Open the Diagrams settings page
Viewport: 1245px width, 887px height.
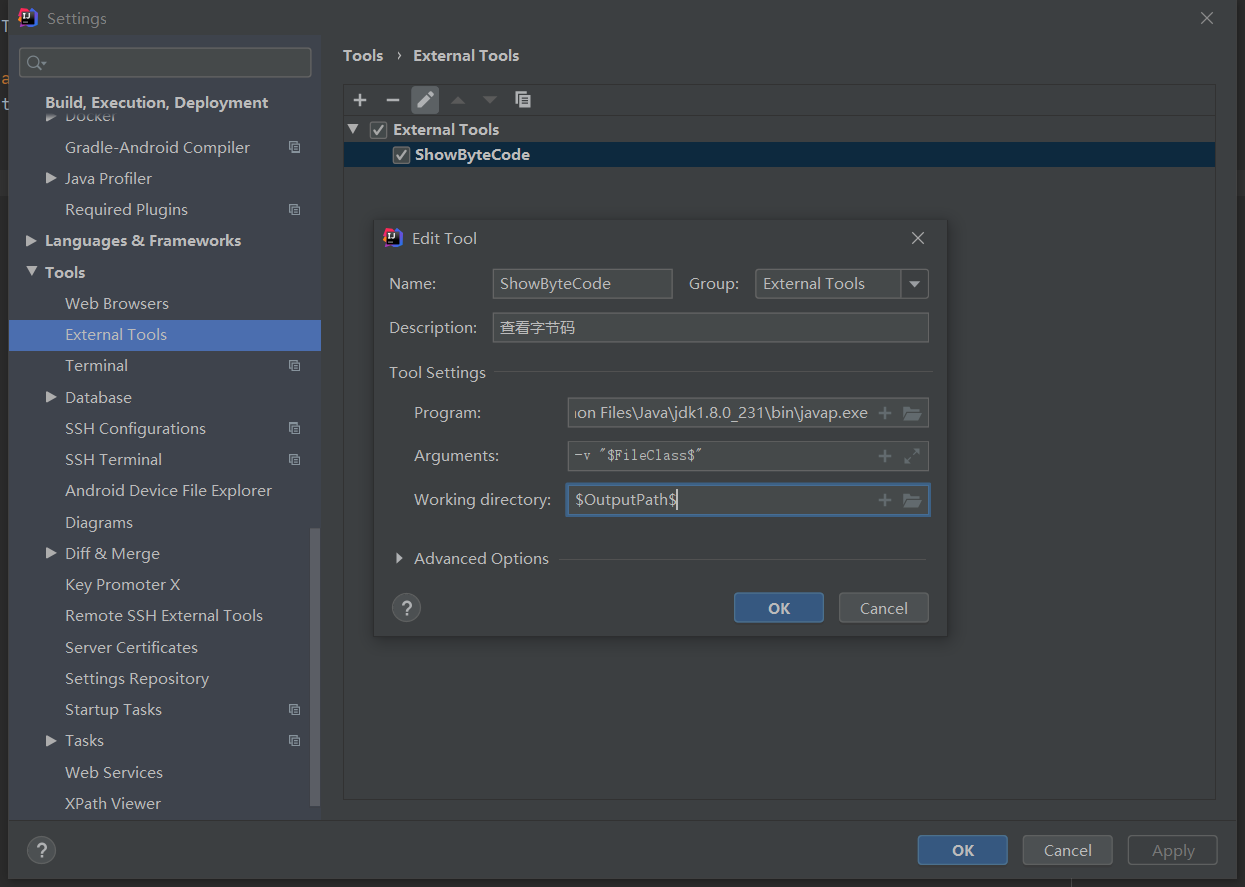[99, 523]
